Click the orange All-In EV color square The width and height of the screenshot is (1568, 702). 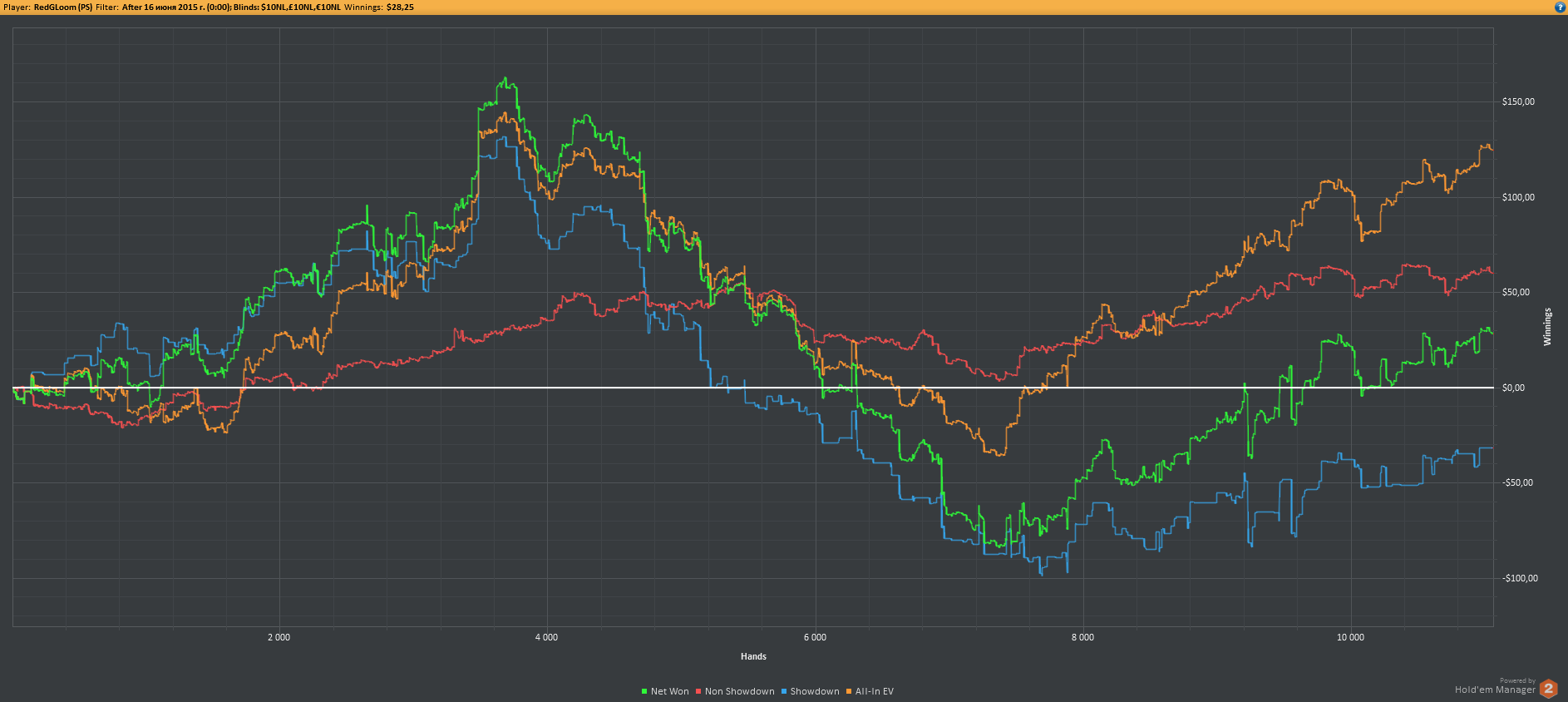(849, 691)
